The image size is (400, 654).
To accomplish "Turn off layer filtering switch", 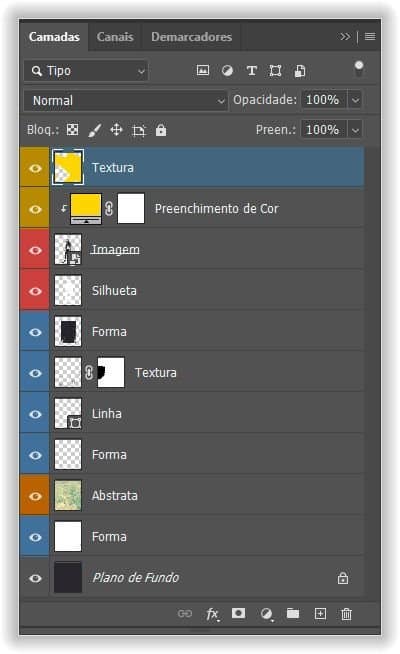I will (x=359, y=68).
